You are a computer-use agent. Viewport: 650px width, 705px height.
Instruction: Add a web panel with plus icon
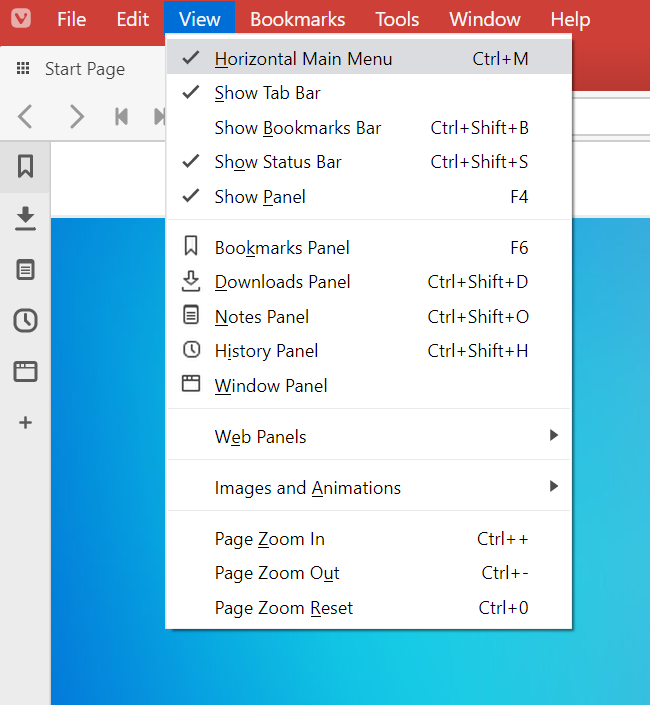[x=25, y=423]
